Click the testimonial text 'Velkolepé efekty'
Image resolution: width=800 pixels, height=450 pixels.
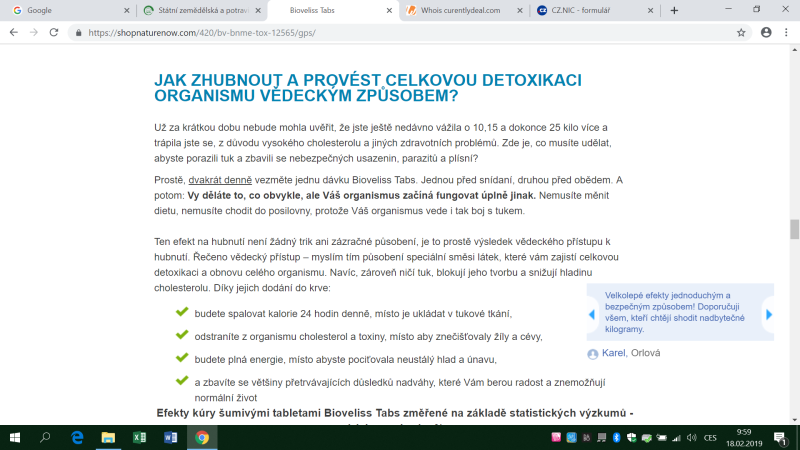674,312
